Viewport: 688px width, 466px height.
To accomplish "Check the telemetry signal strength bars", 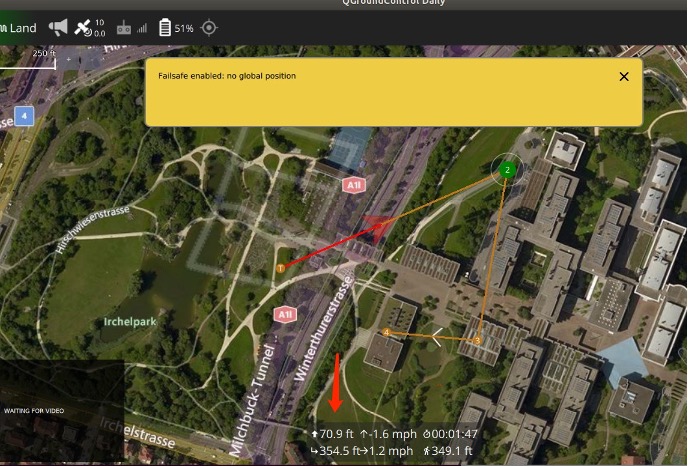I will coord(142,29).
